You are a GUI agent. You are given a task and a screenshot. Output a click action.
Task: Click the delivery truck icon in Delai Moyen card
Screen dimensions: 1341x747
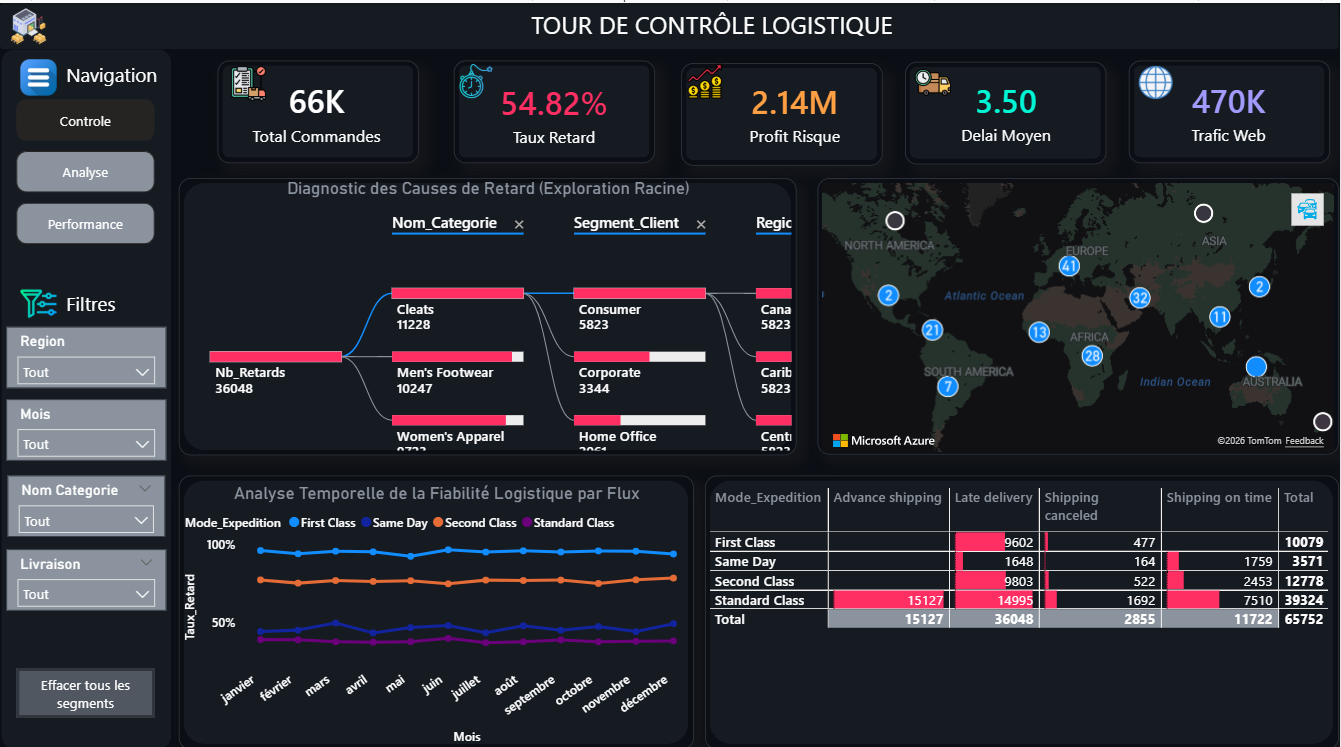(933, 84)
